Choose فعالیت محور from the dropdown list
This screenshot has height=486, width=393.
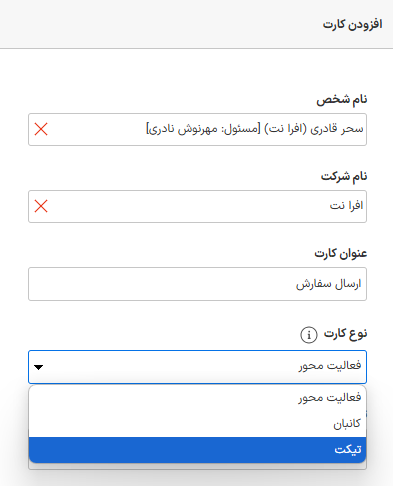pos(197,398)
